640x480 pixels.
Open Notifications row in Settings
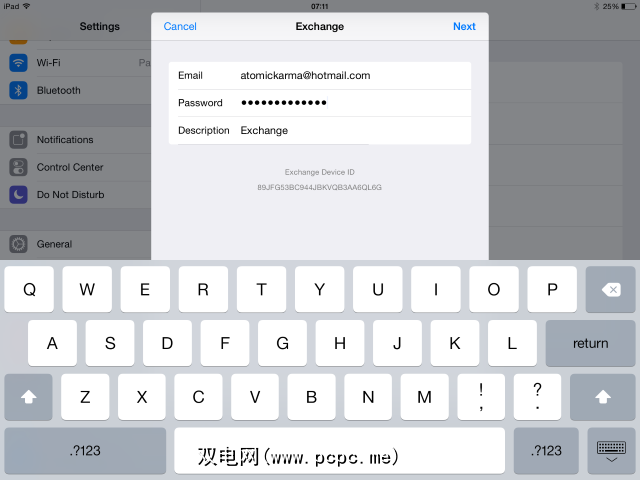[x=76, y=140]
